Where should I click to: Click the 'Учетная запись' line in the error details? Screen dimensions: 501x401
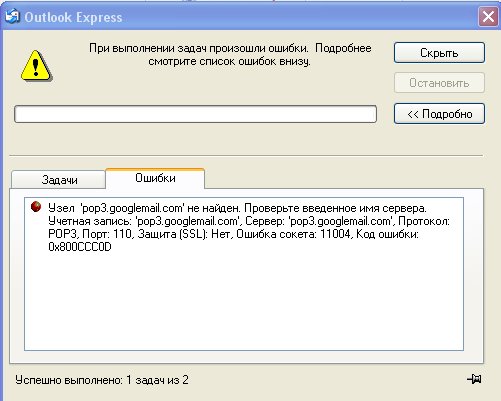tap(249, 221)
